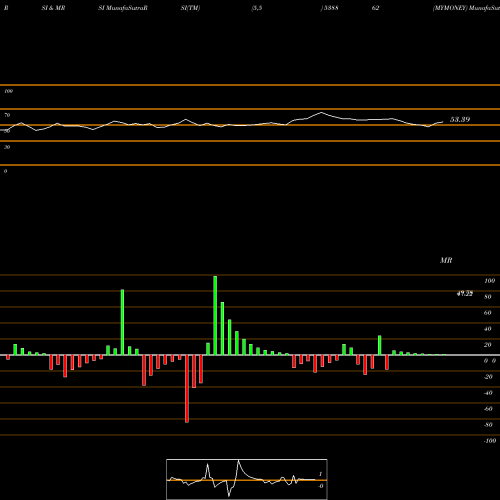500x500 pixels.
Task: Click the MR axis label -20
Action: [488, 377]
